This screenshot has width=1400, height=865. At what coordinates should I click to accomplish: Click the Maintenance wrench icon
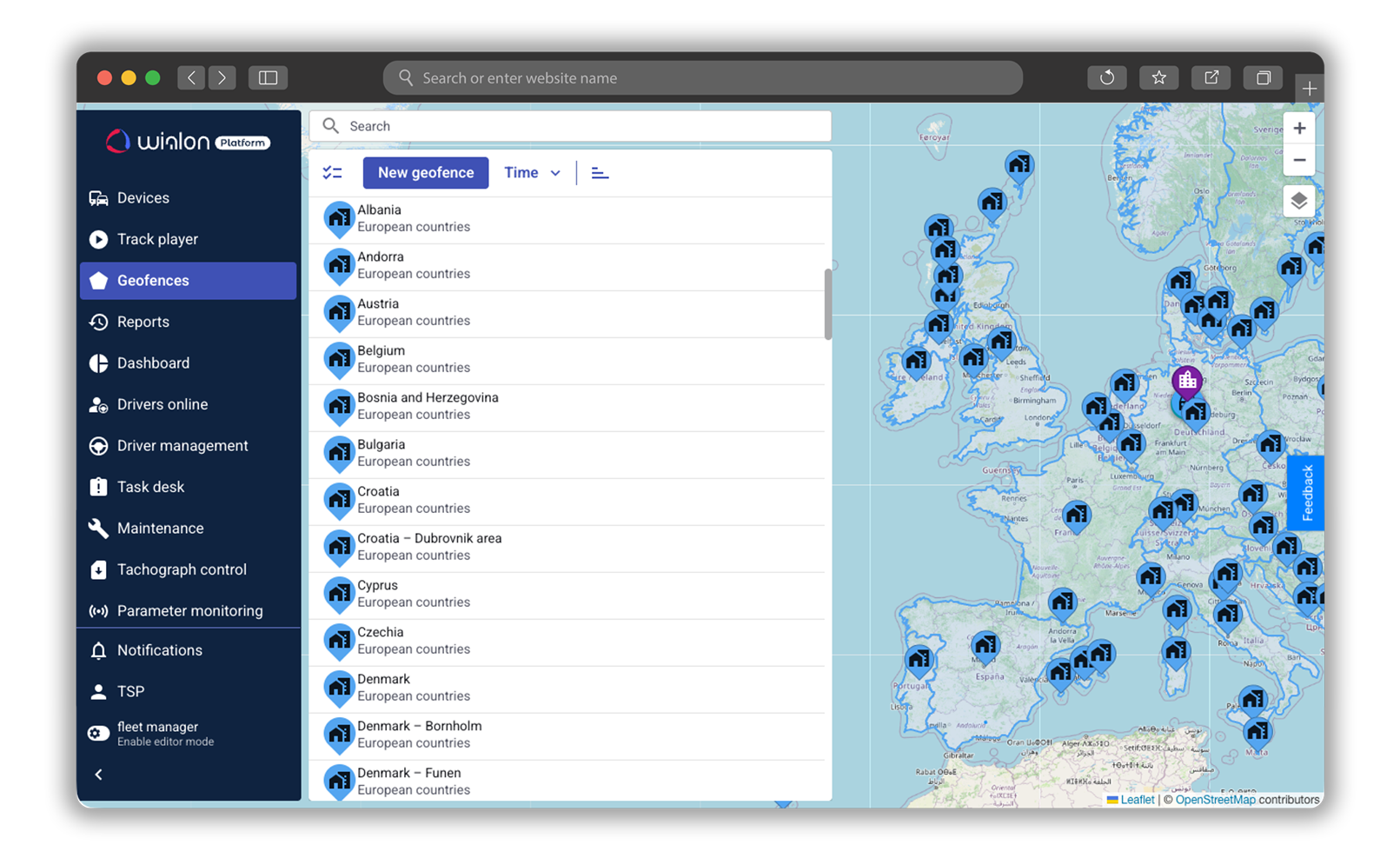(x=98, y=529)
